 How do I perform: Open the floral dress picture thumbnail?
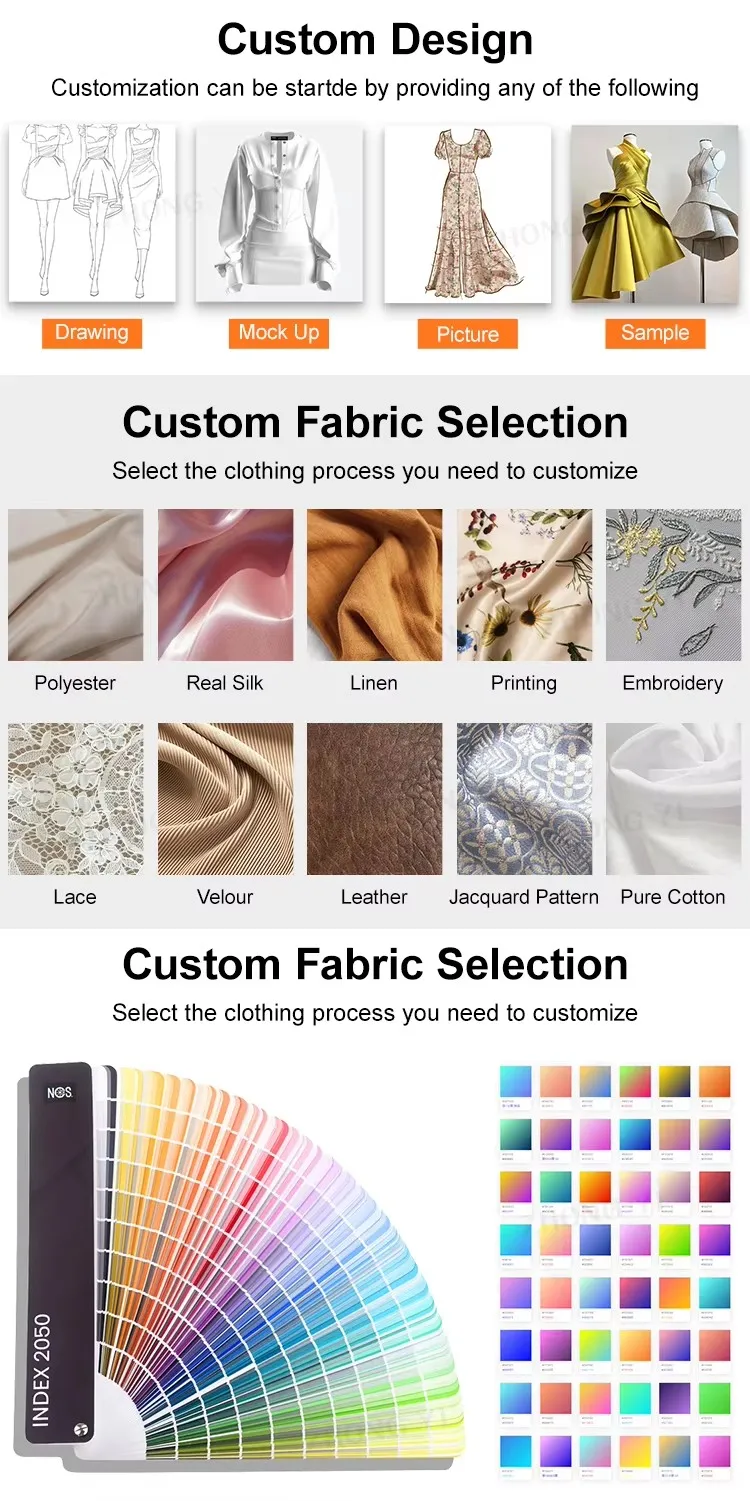(467, 213)
